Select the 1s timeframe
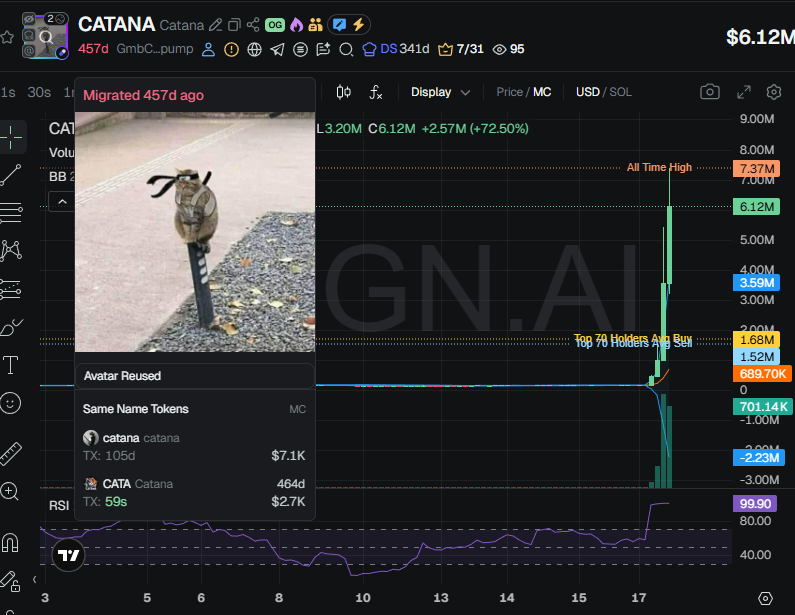This screenshot has height=615, width=795. (8, 92)
